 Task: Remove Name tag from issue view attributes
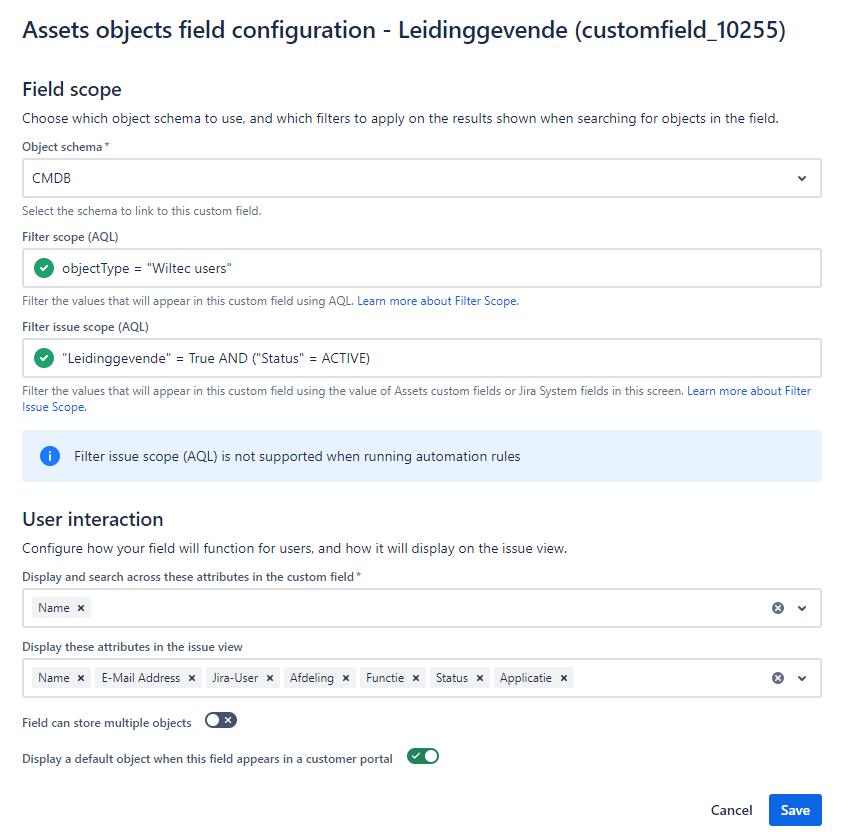pyautogui.click(x=81, y=678)
